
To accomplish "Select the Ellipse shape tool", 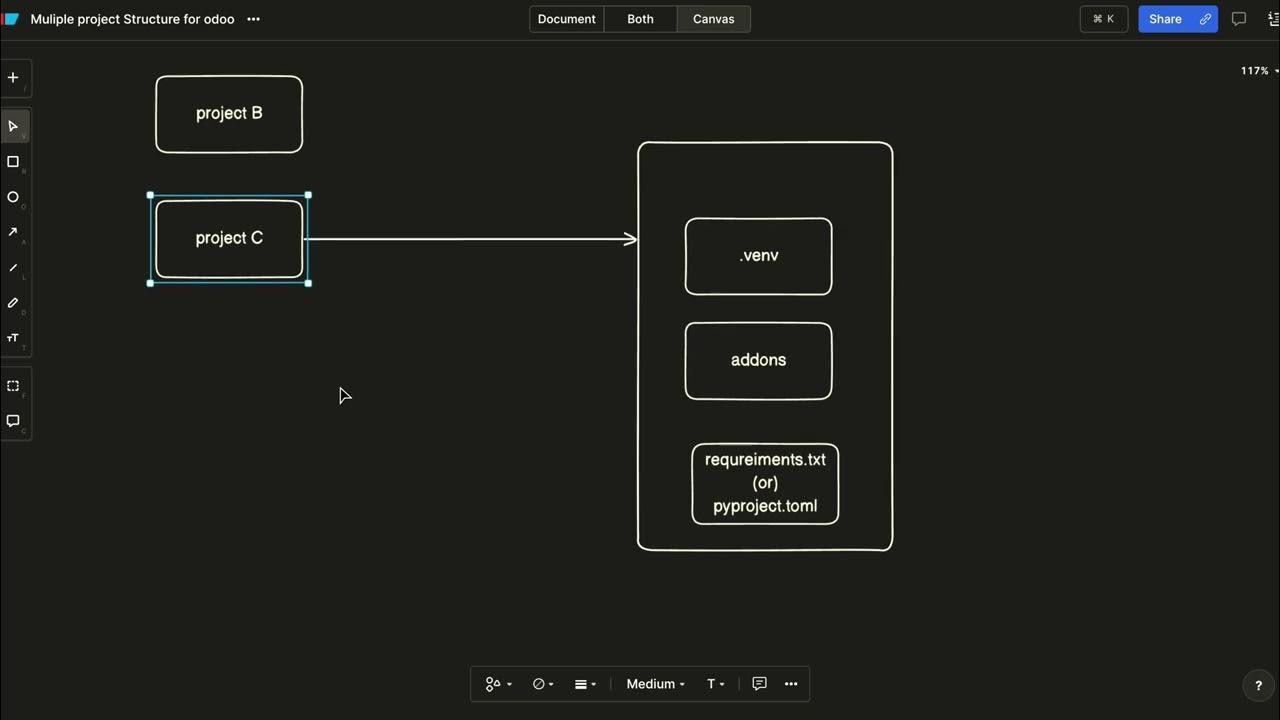I will point(13,197).
